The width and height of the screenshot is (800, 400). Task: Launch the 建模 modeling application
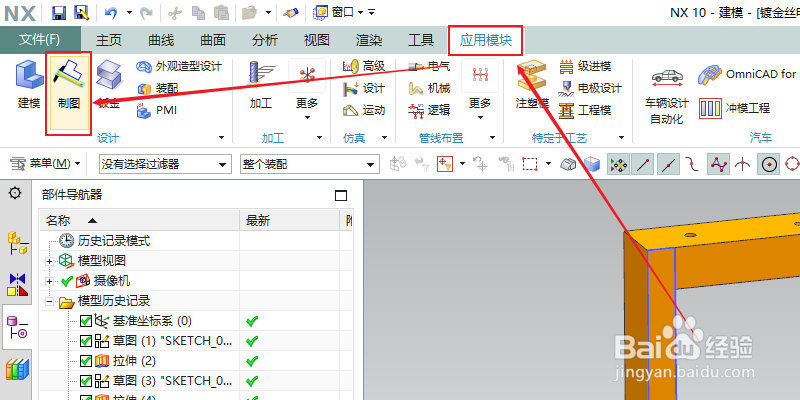tap(29, 84)
